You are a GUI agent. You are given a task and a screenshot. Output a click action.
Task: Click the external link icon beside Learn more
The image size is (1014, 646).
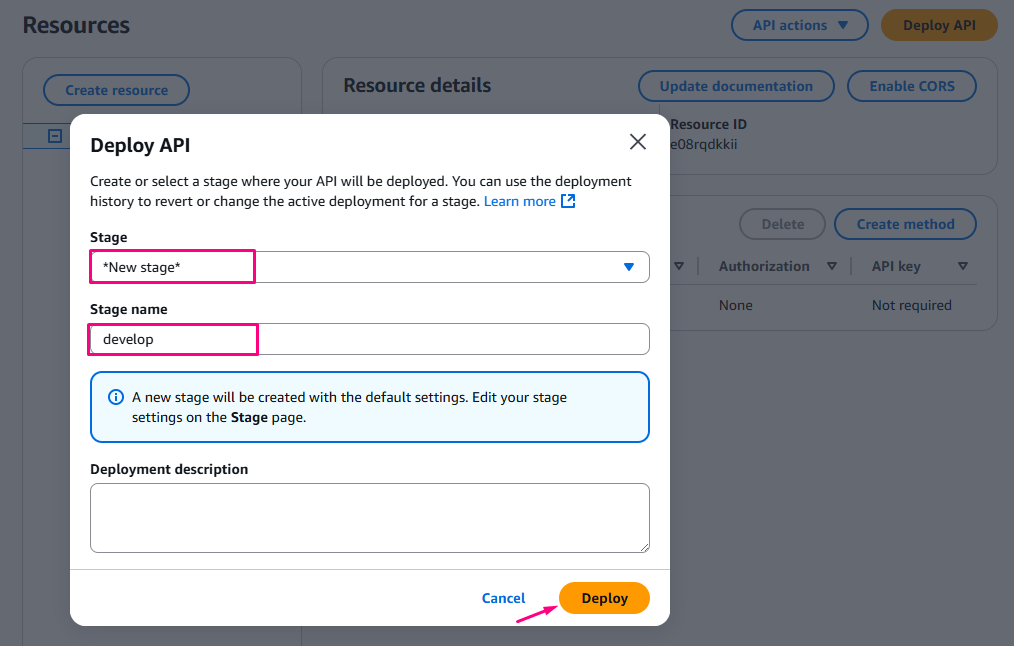[x=568, y=201]
